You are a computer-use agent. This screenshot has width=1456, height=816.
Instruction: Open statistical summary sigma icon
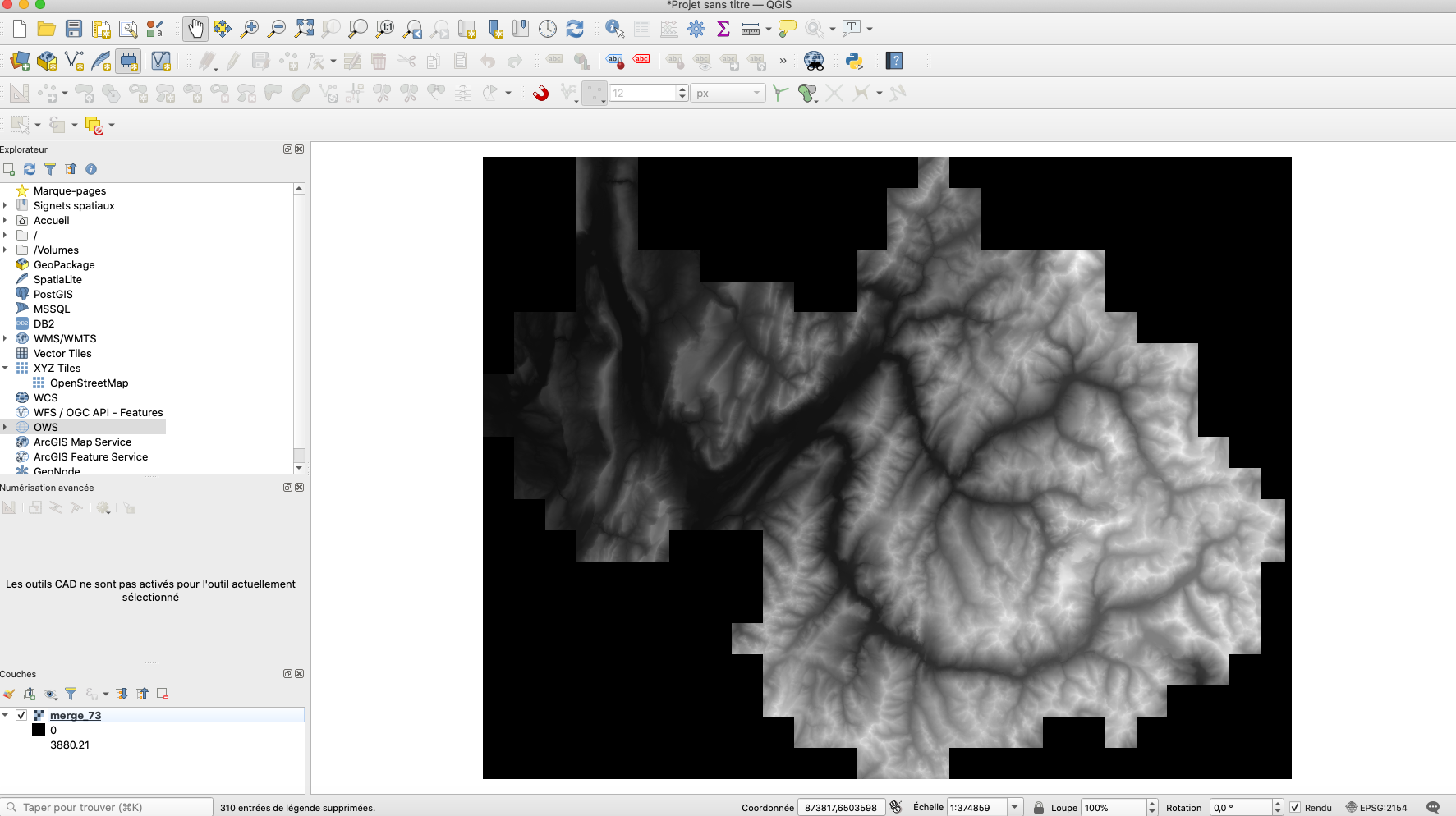tap(723, 29)
